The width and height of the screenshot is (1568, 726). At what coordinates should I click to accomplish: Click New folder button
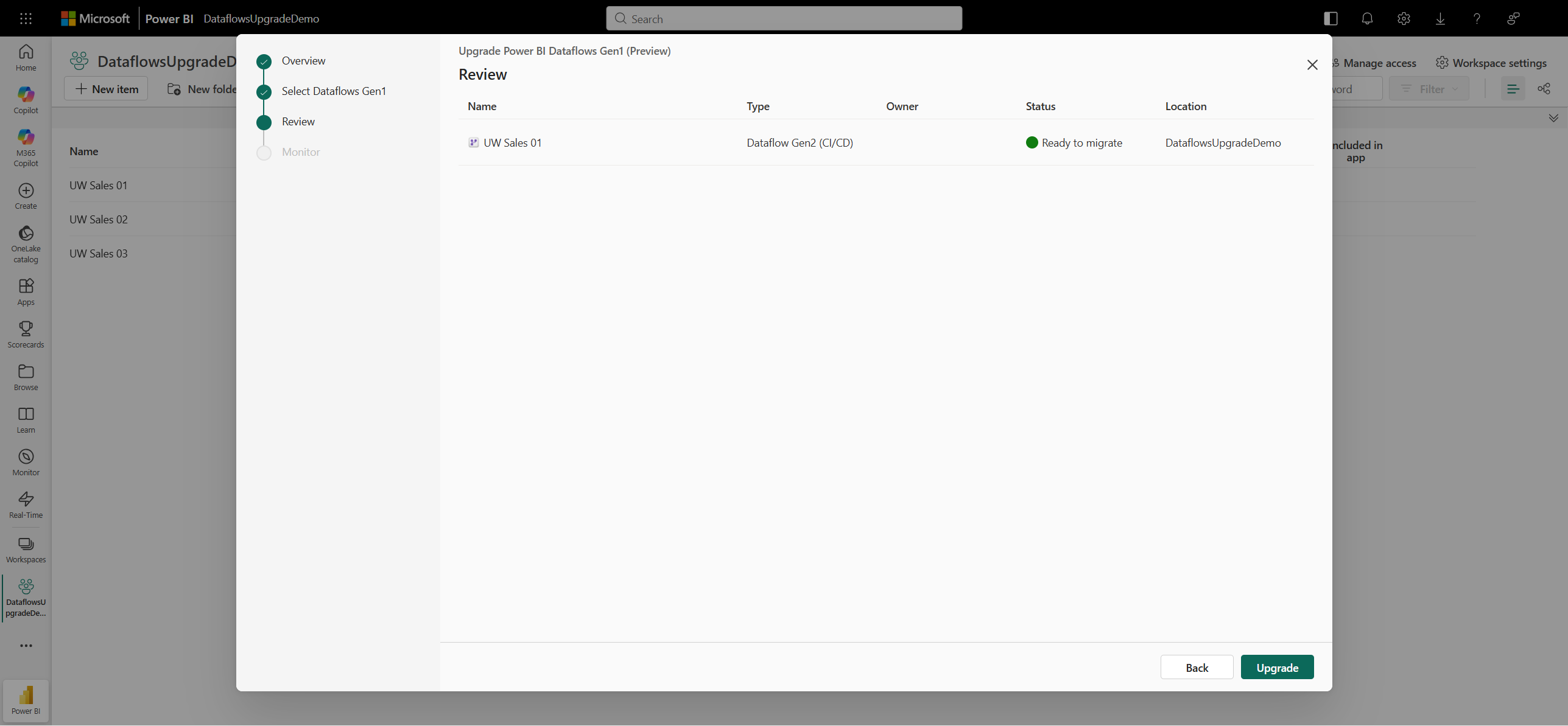202,89
